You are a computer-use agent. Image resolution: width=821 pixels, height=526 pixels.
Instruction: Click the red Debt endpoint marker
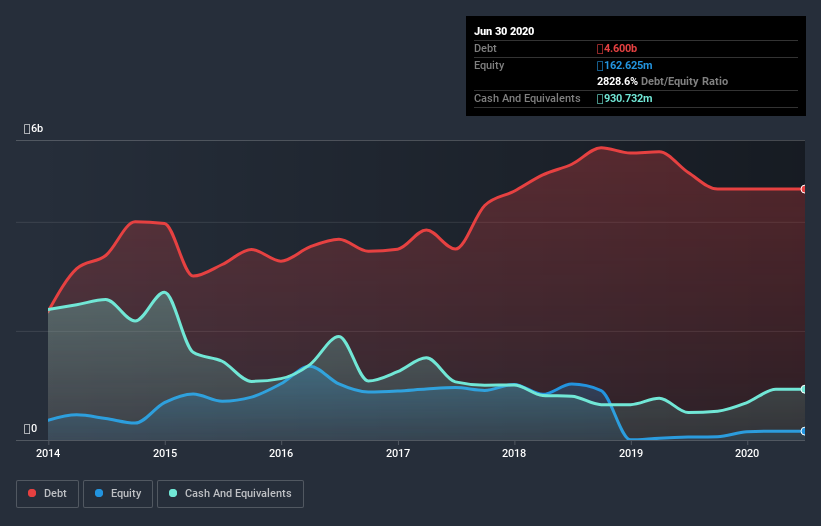pos(804,189)
